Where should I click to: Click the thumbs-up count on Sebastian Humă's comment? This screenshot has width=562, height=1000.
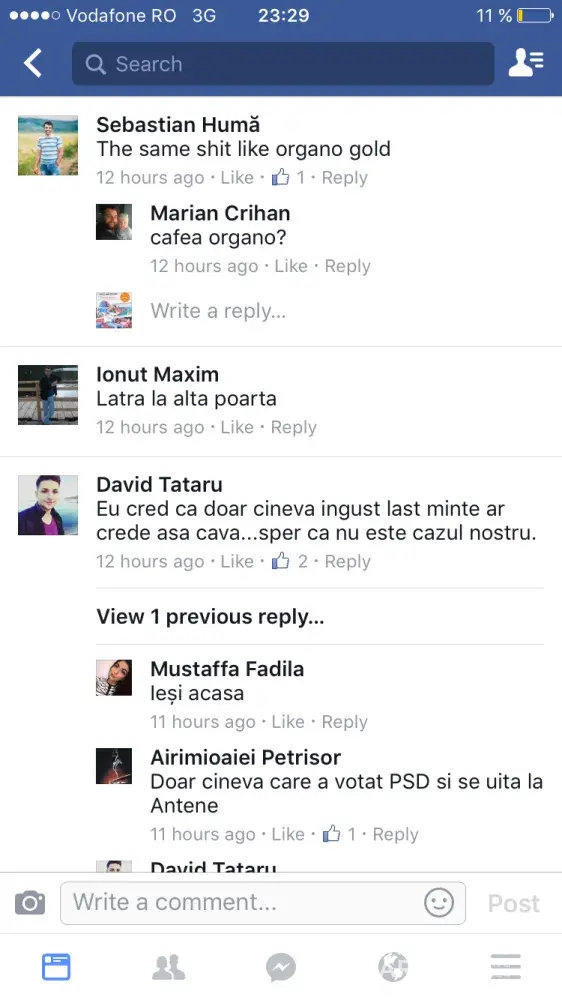(288, 177)
